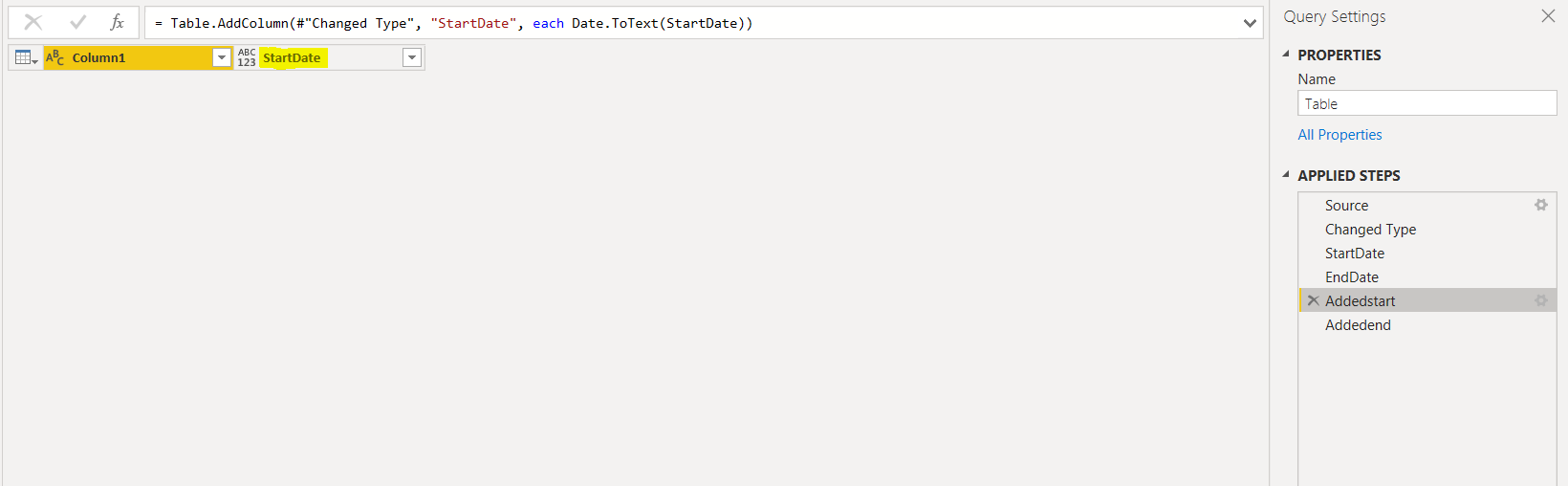Image resolution: width=1568 pixels, height=486 pixels.
Task: Select the Column1 column header
Action: [139, 57]
